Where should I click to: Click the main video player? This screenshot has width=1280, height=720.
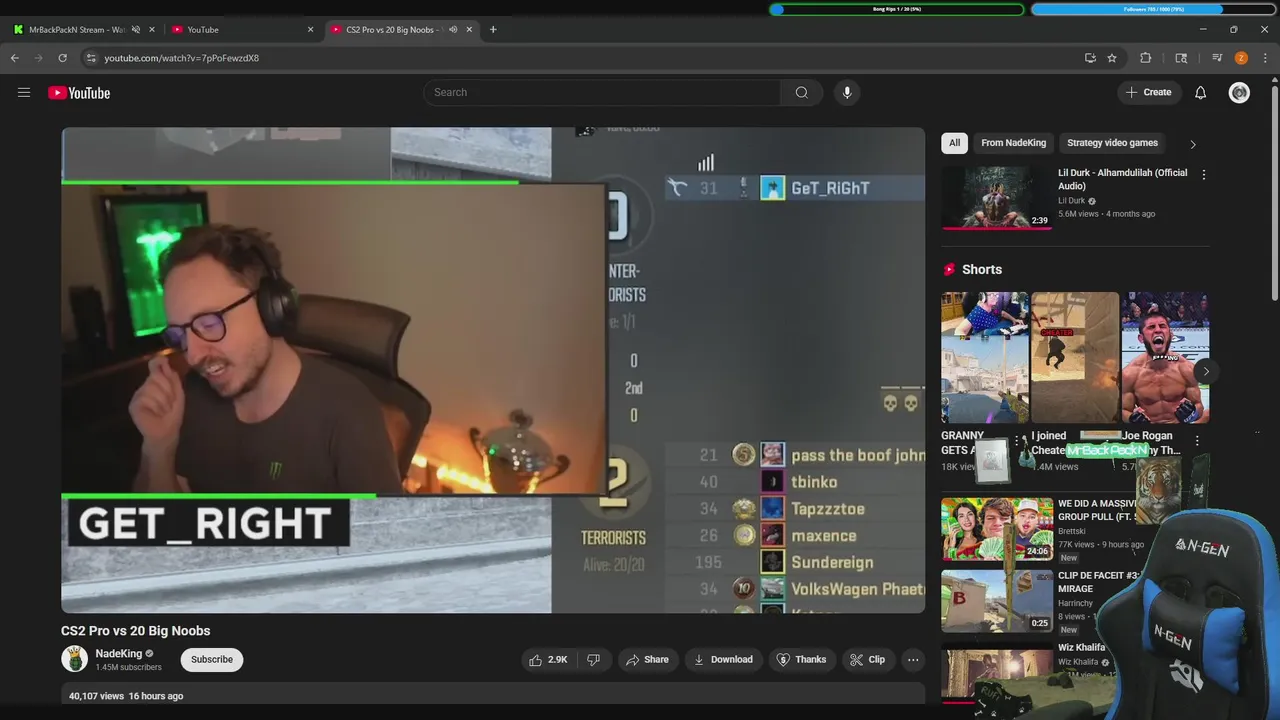point(493,370)
